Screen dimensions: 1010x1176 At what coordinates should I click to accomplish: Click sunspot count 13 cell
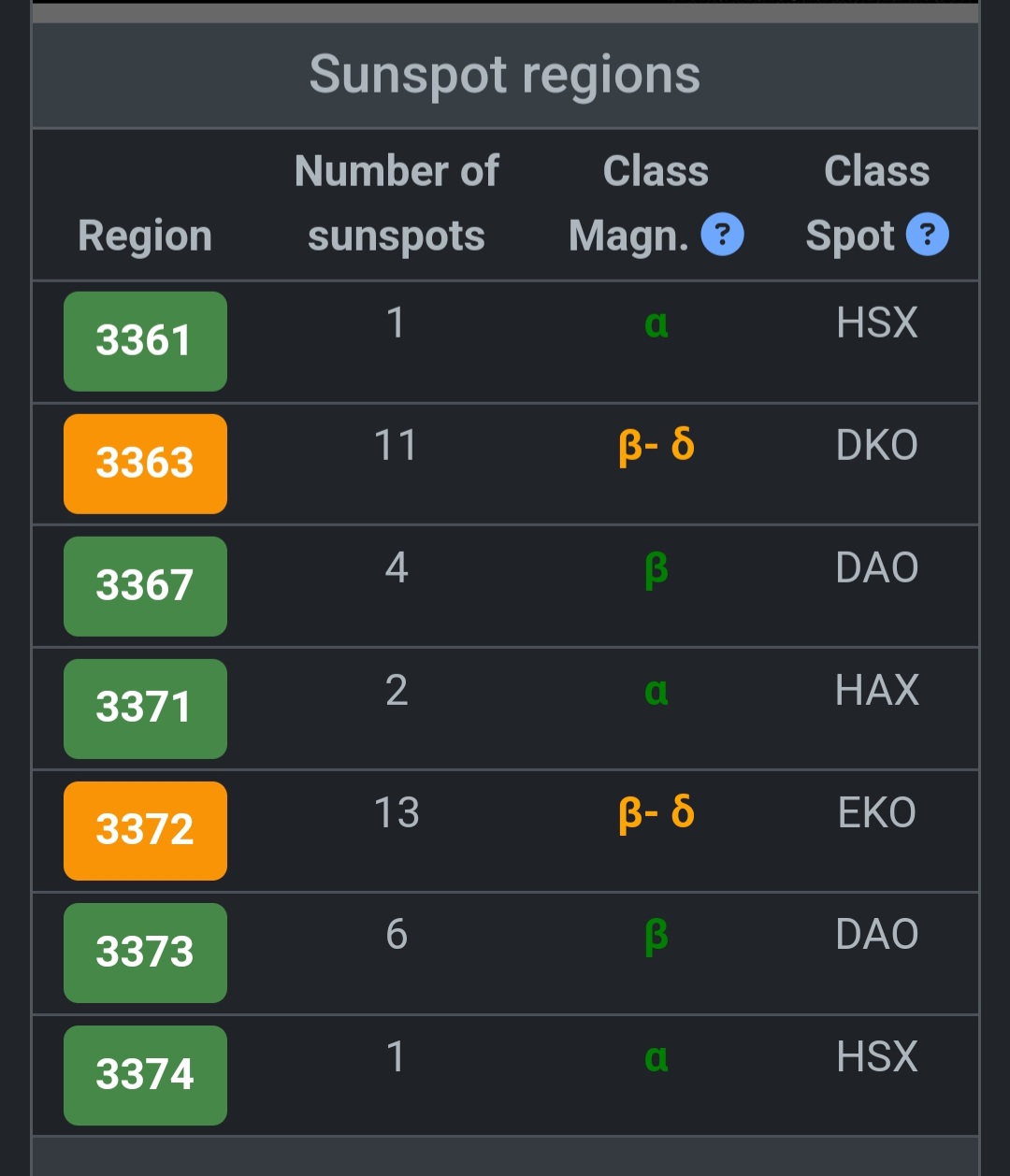point(397,812)
